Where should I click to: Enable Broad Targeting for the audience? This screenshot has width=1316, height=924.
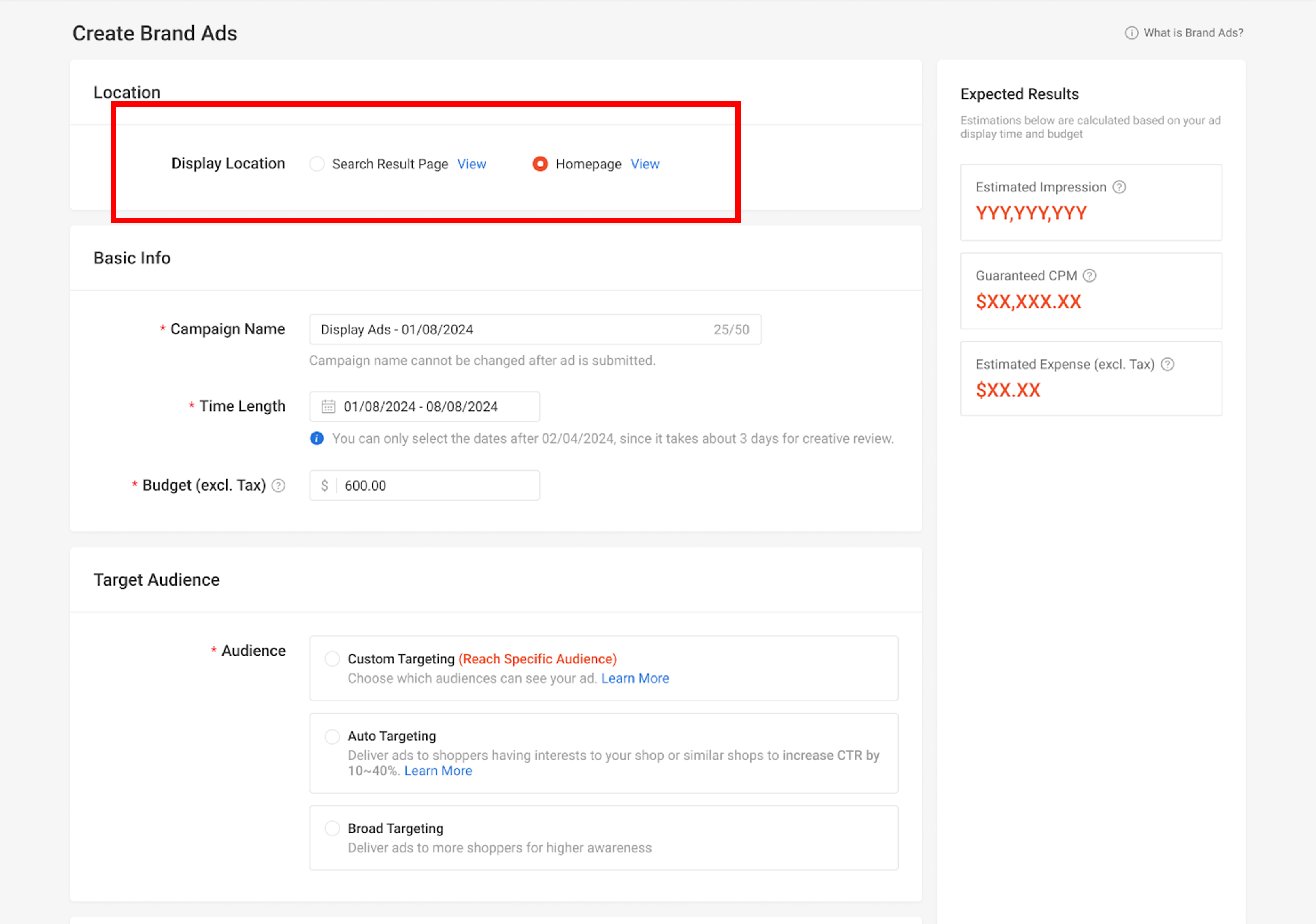click(332, 828)
